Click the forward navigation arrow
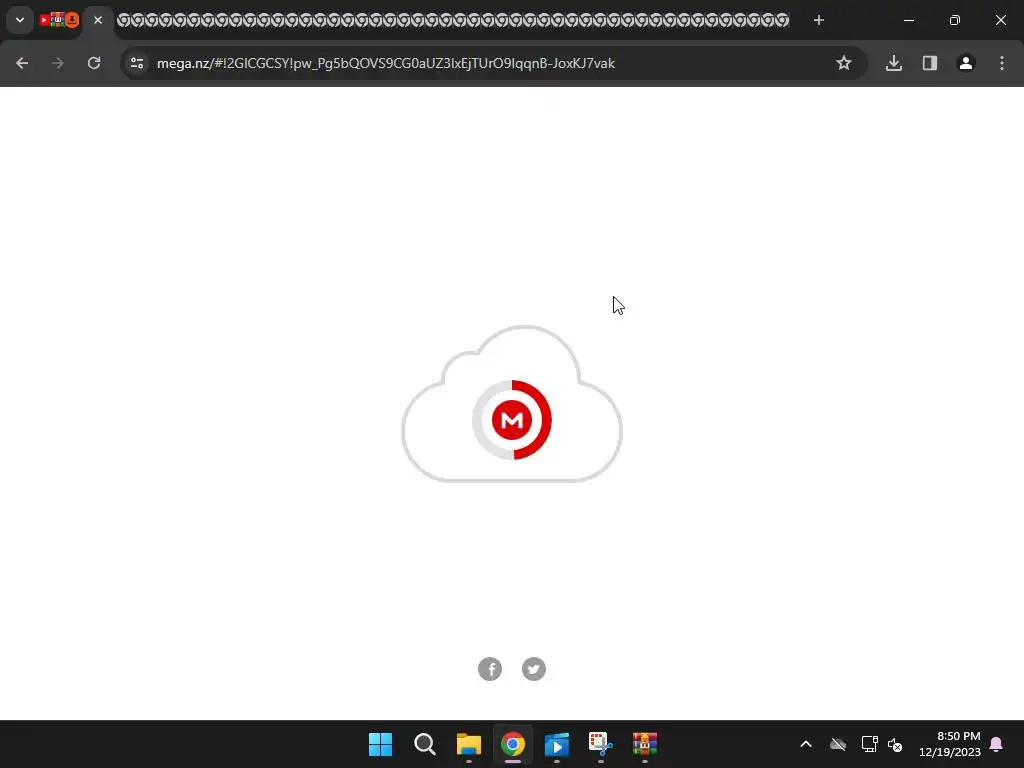The width and height of the screenshot is (1024, 768). coord(58,63)
